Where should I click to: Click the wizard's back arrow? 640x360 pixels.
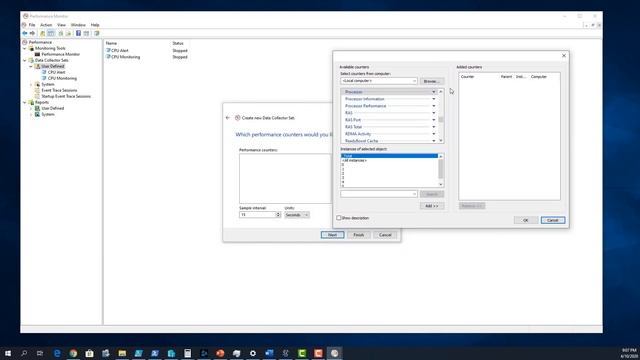[x=228, y=118]
